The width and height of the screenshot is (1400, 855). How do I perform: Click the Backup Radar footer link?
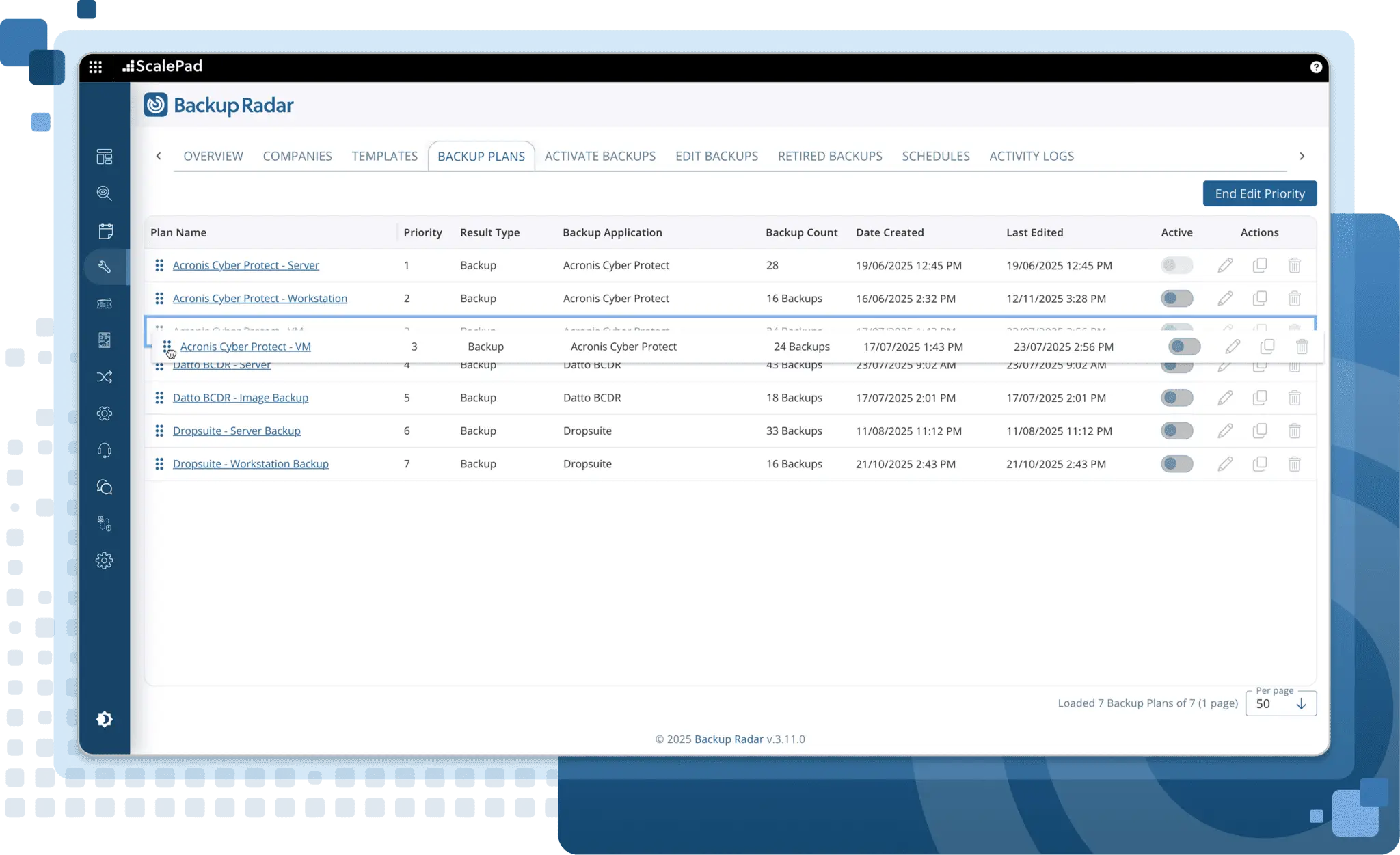point(729,739)
